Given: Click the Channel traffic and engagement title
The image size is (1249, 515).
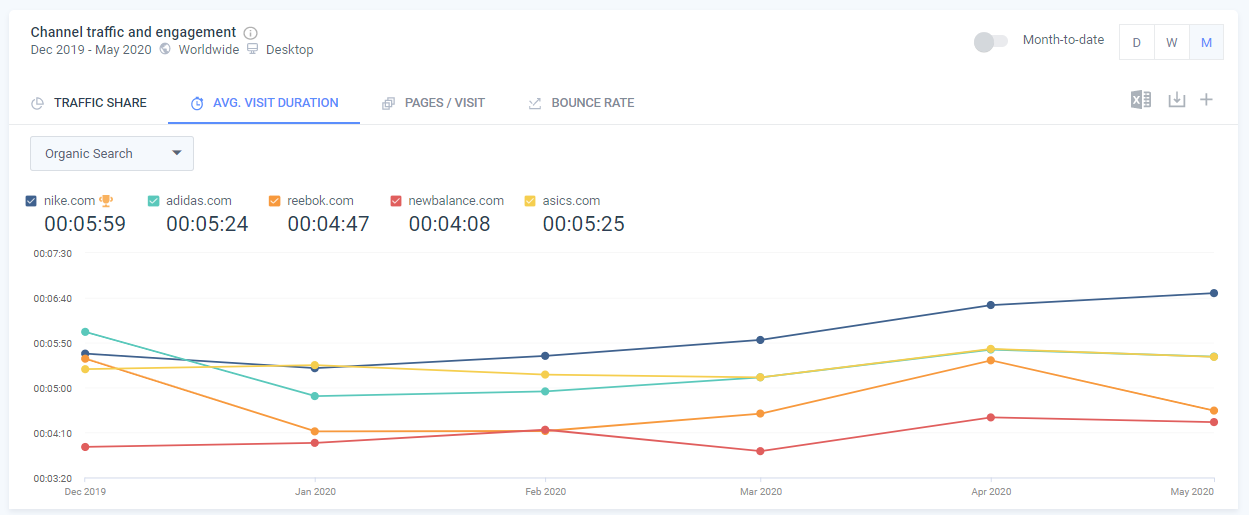Looking at the screenshot, I should click(x=134, y=32).
